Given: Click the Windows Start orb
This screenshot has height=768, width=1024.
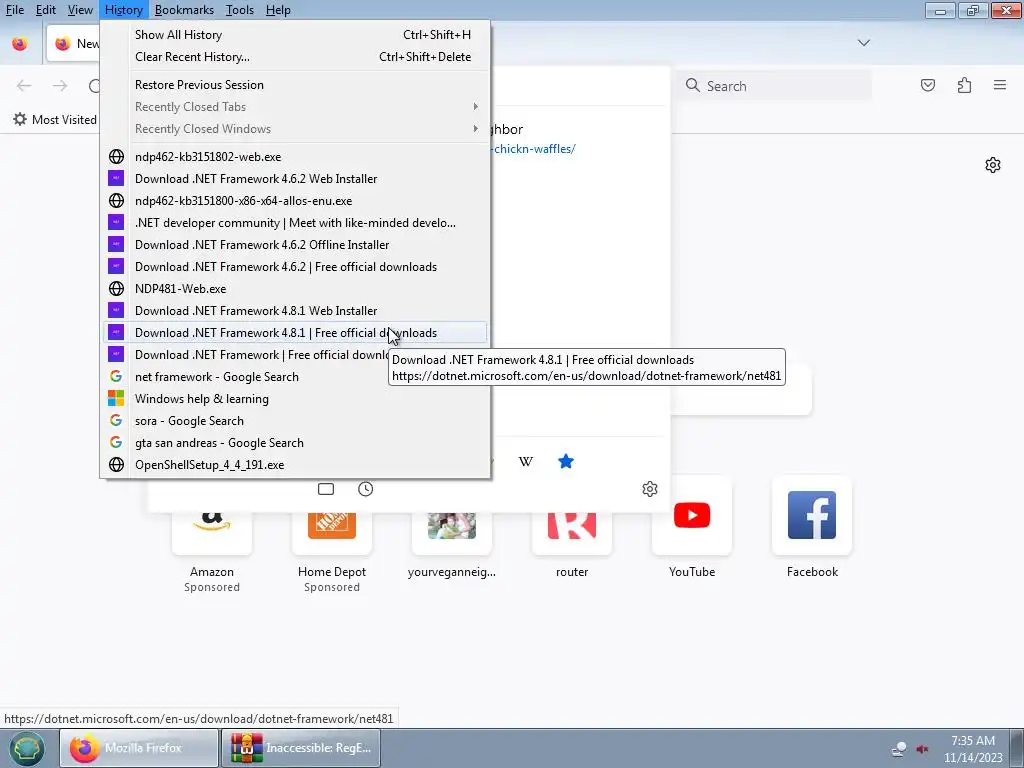Looking at the screenshot, I should click(27, 748).
